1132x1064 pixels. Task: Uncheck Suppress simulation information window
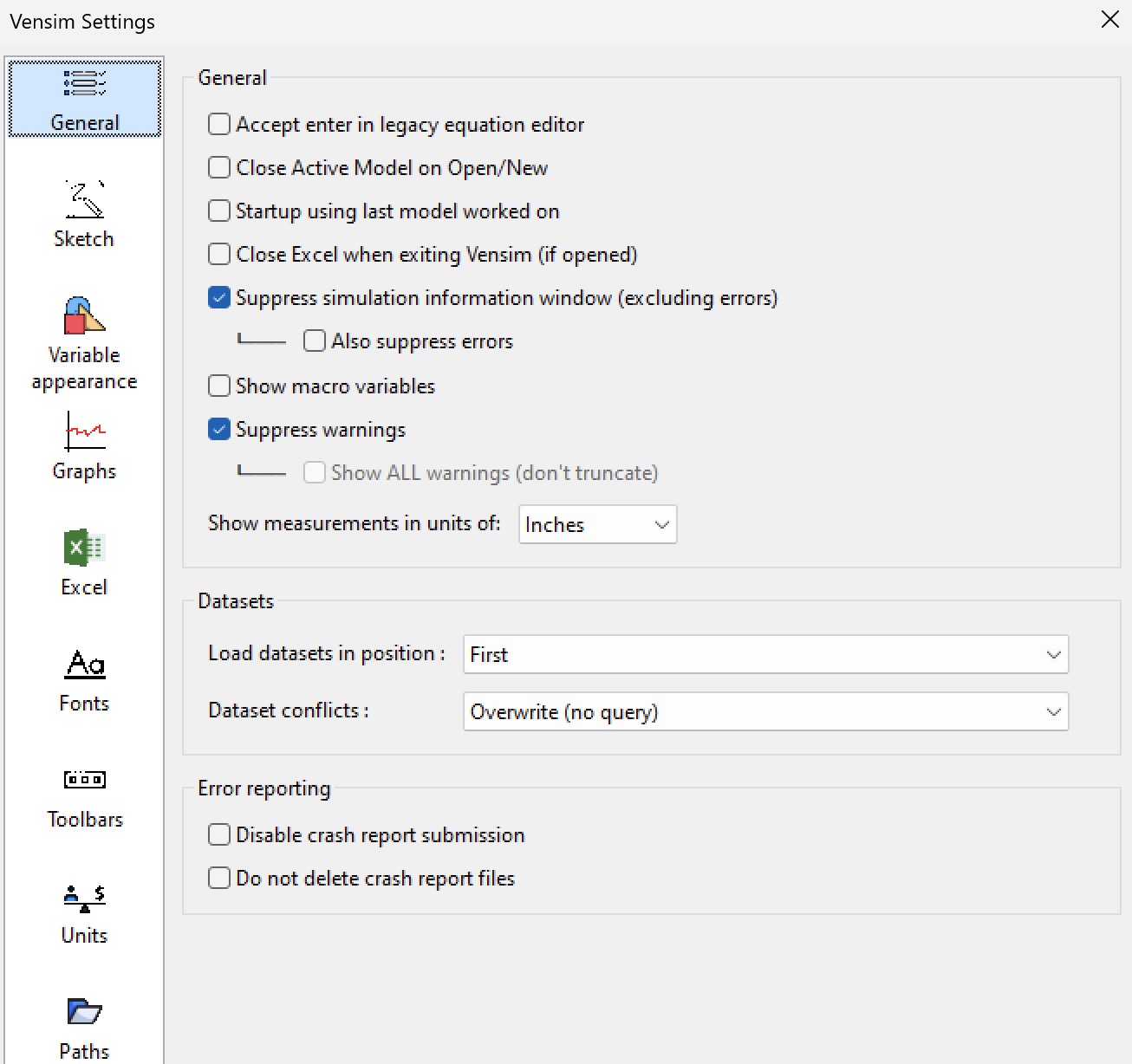(x=219, y=297)
